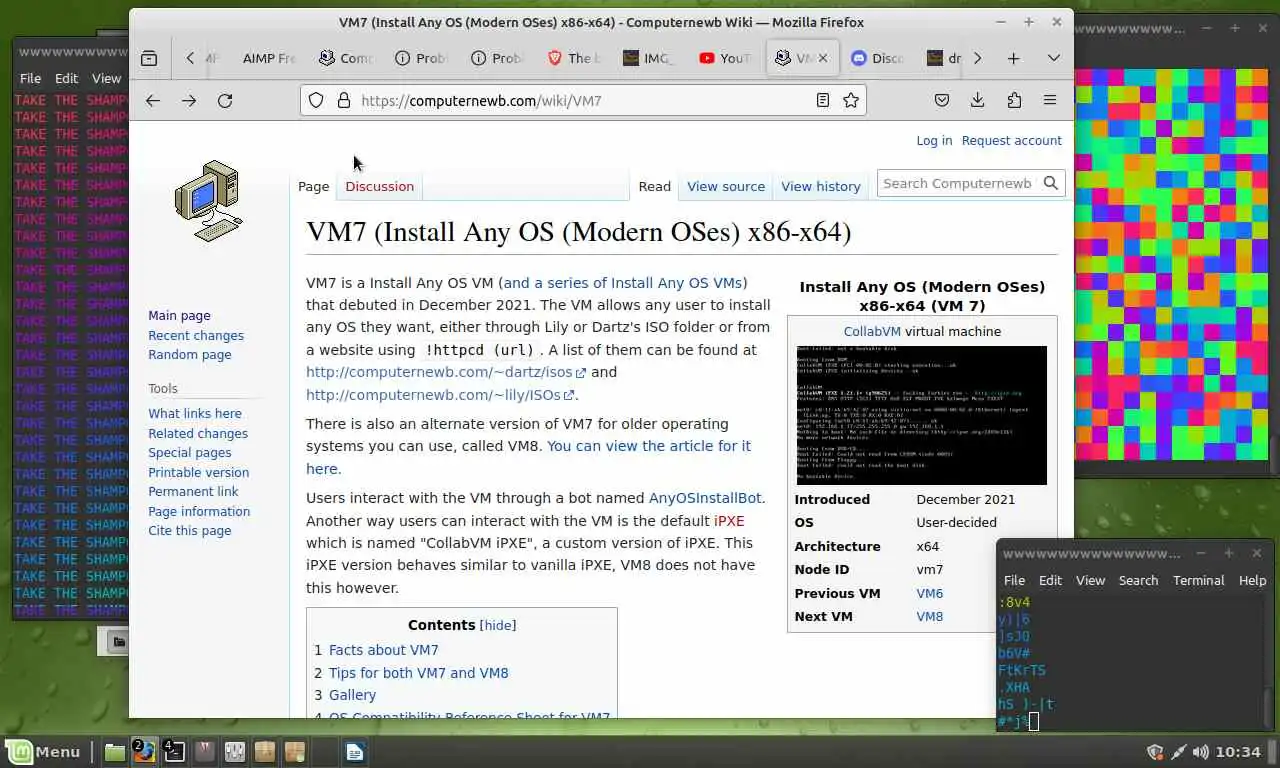
Task: Click the Request account link
Action: (1011, 140)
